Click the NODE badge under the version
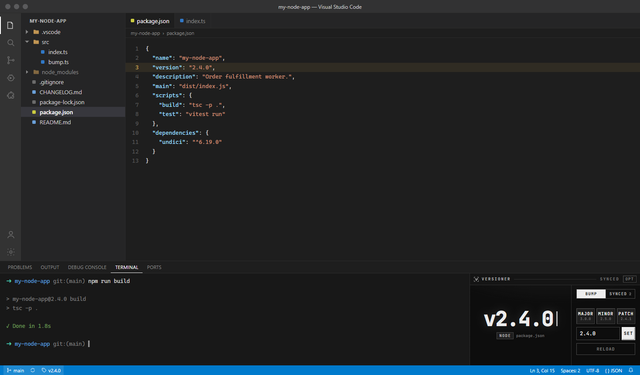The image size is (640, 375). [x=504, y=335]
